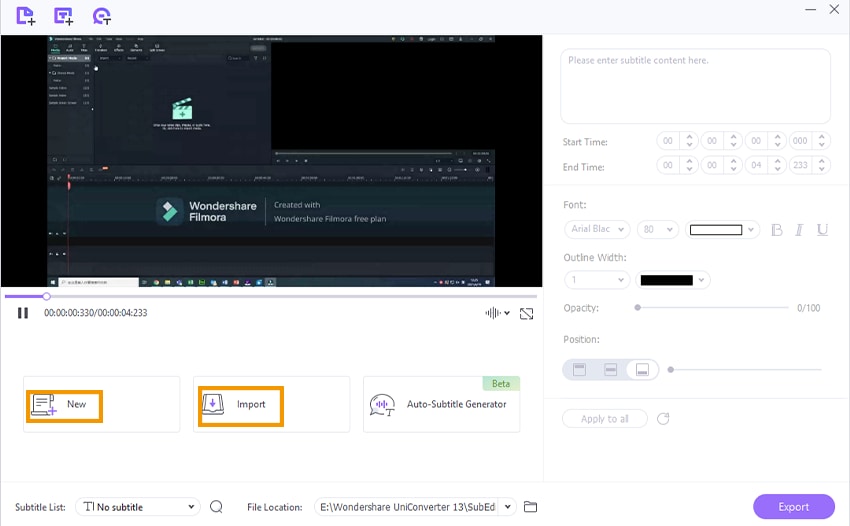Screen dimensions: 850x526
Task: Open the output folder icon
Action: pyautogui.click(x=530, y=507)
